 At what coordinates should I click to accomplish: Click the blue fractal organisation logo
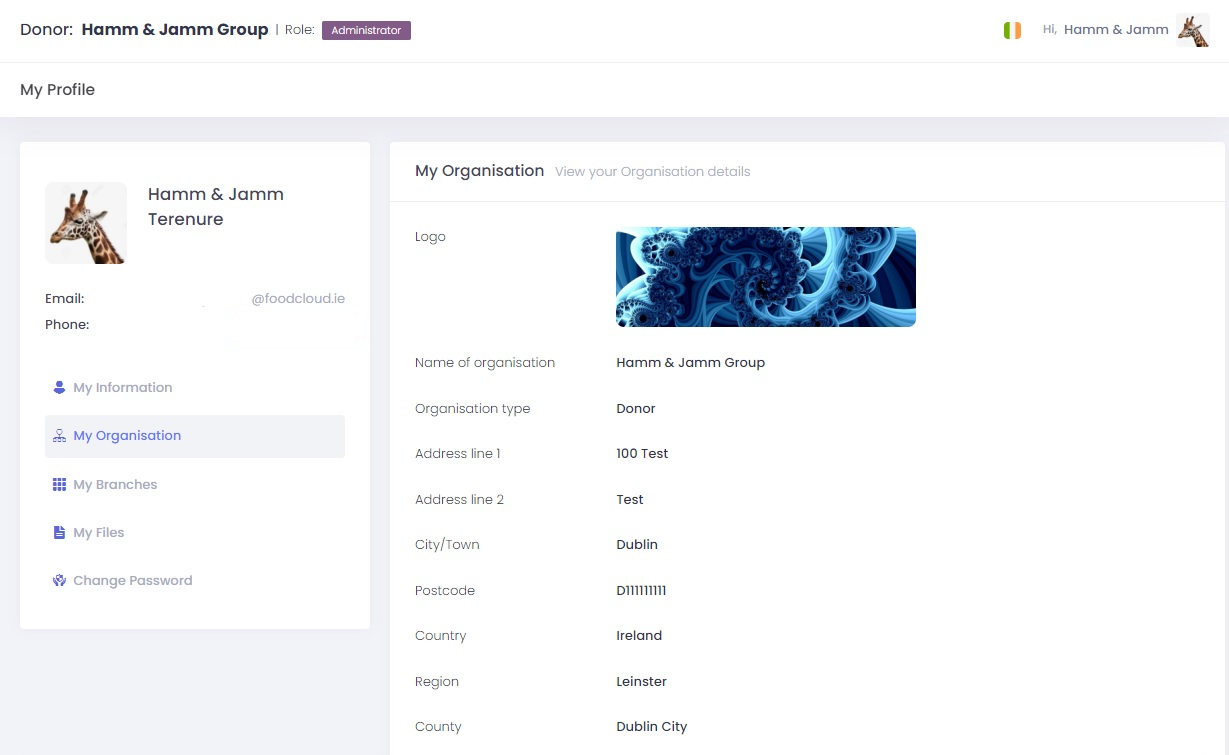point(765,277)
